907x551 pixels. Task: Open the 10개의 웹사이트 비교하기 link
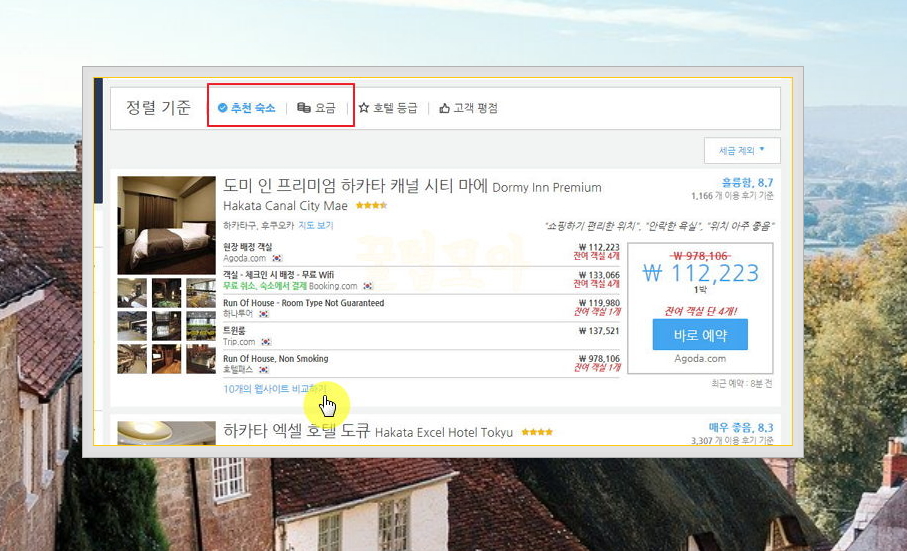[x=275, y=389]
